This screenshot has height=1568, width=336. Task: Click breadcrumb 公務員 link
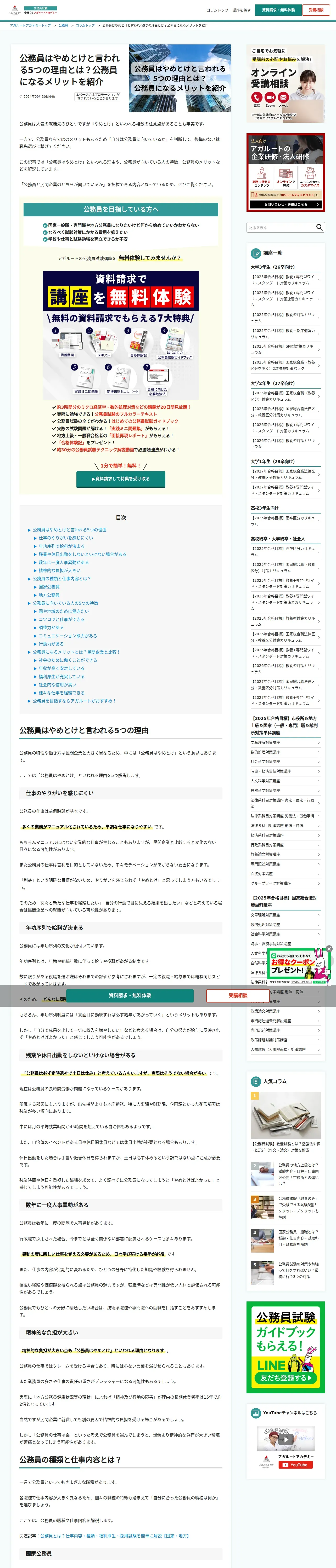(63, 26)
